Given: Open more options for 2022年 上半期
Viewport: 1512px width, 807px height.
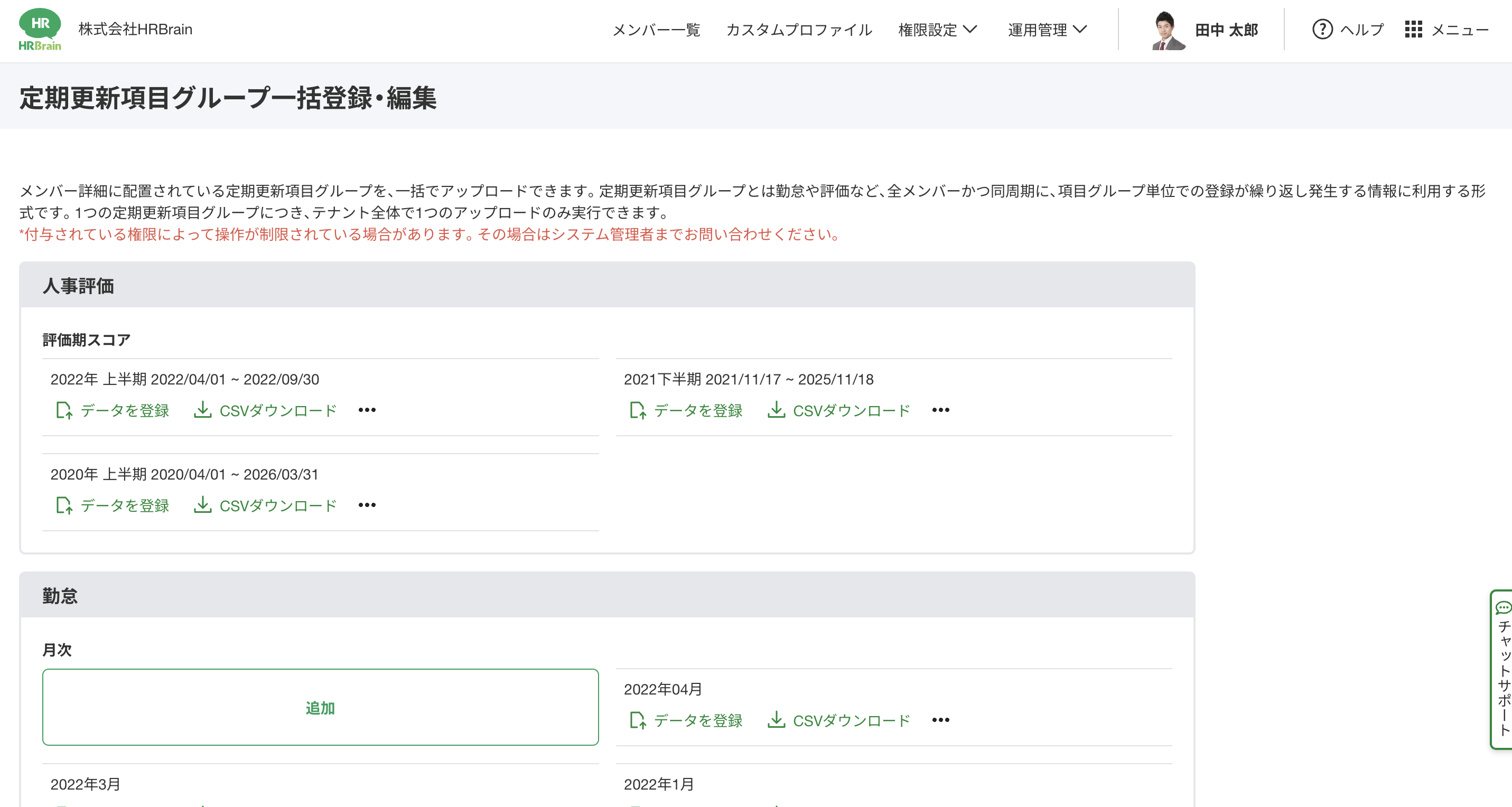Looking at the screenshot, I should pyautogui.click(x=367, y=410).
